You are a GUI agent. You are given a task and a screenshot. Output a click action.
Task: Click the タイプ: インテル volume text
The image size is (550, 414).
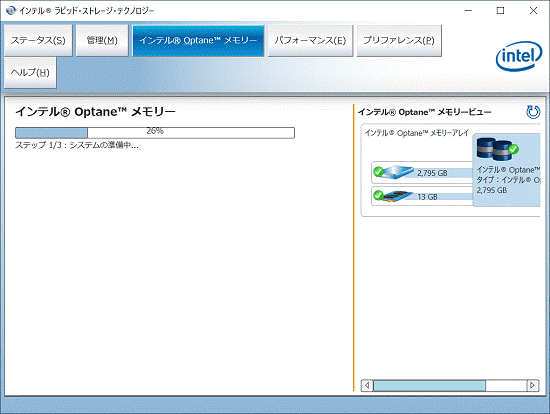pyautogui.click(x=508, y=180)
